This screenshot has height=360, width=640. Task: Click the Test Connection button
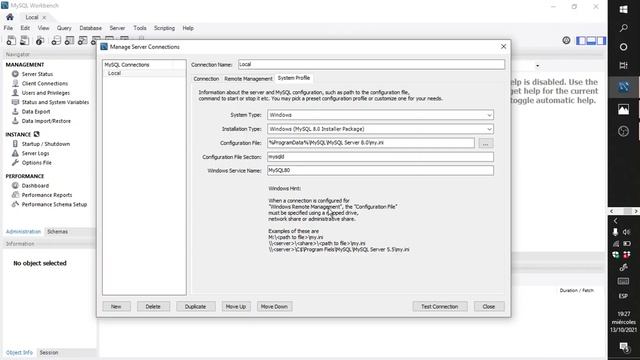440,307
